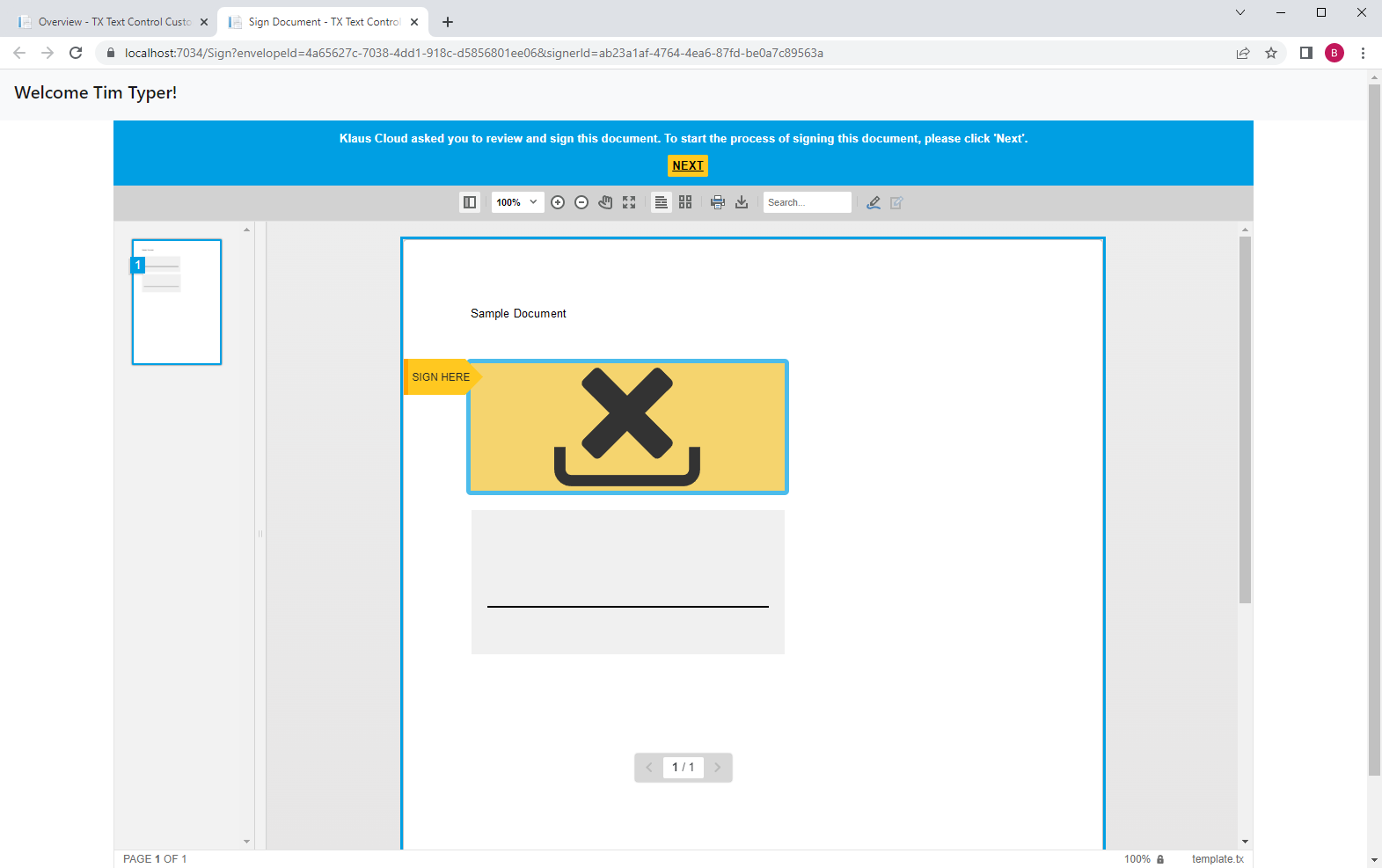Click Welcome Tim Typer! heading

pyautogui.click(x=96, y=93)
